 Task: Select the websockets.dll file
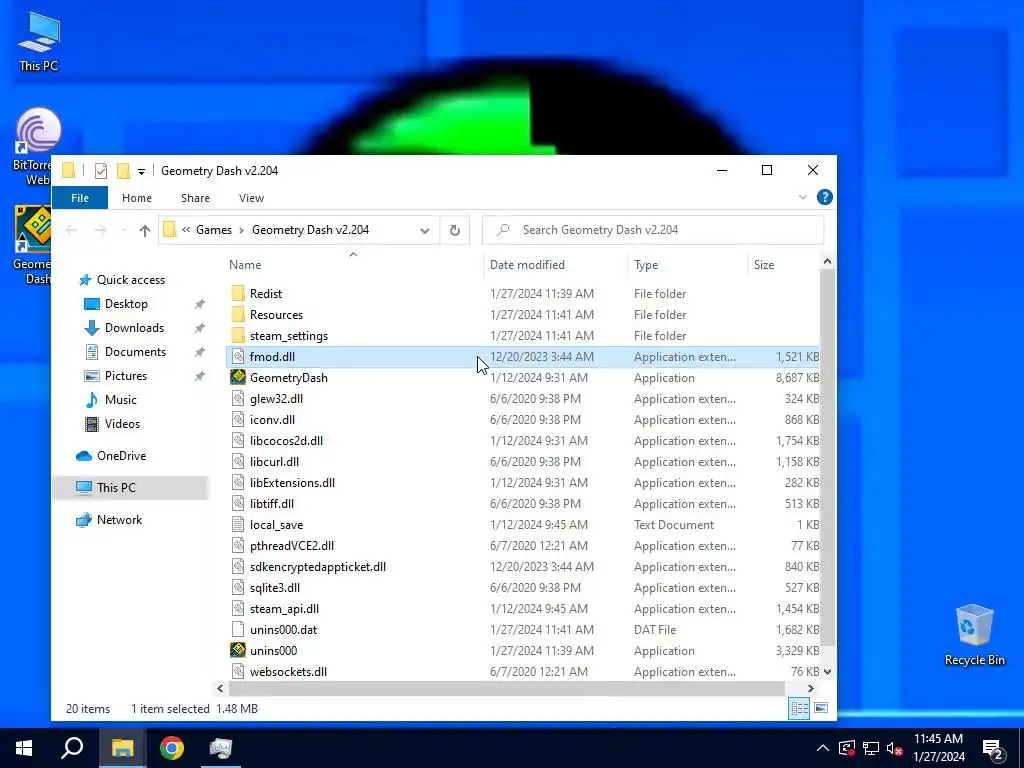click(x=288, y=671)
